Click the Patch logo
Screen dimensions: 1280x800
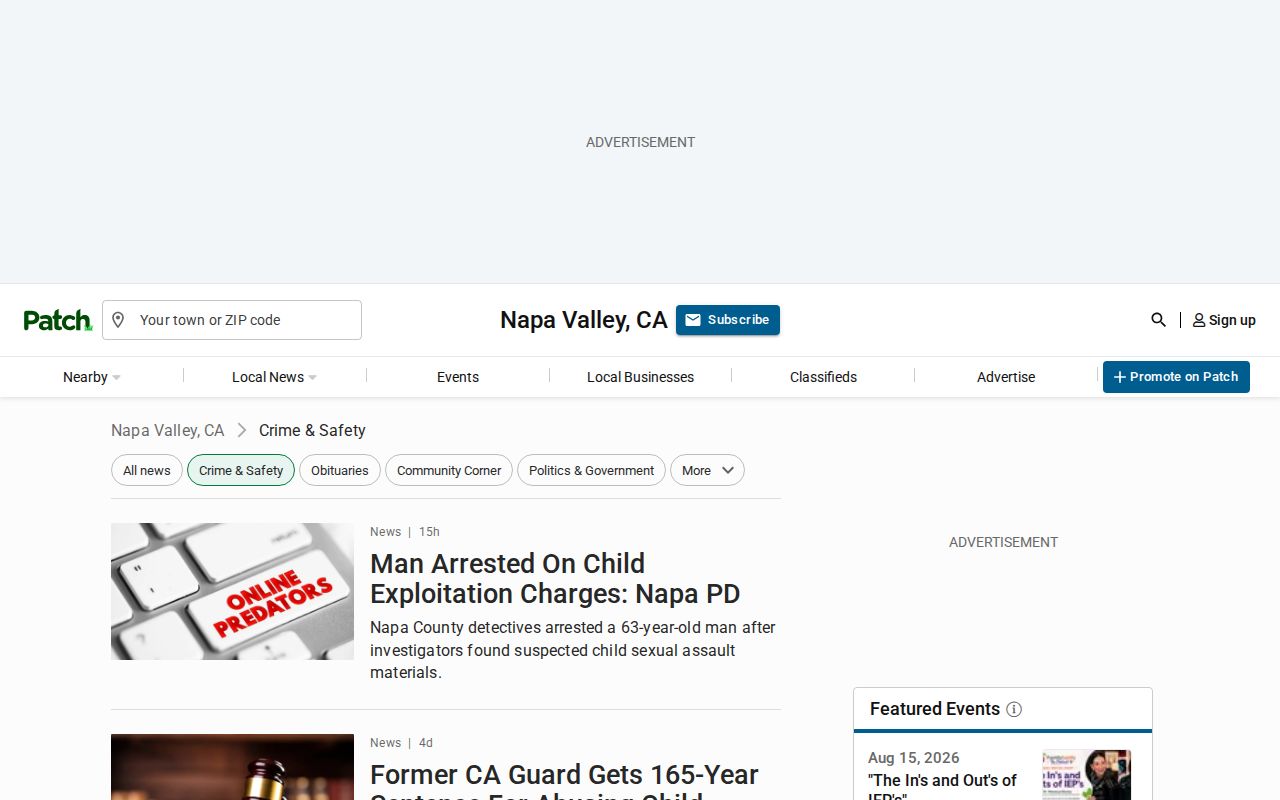[x=58, y=320]
